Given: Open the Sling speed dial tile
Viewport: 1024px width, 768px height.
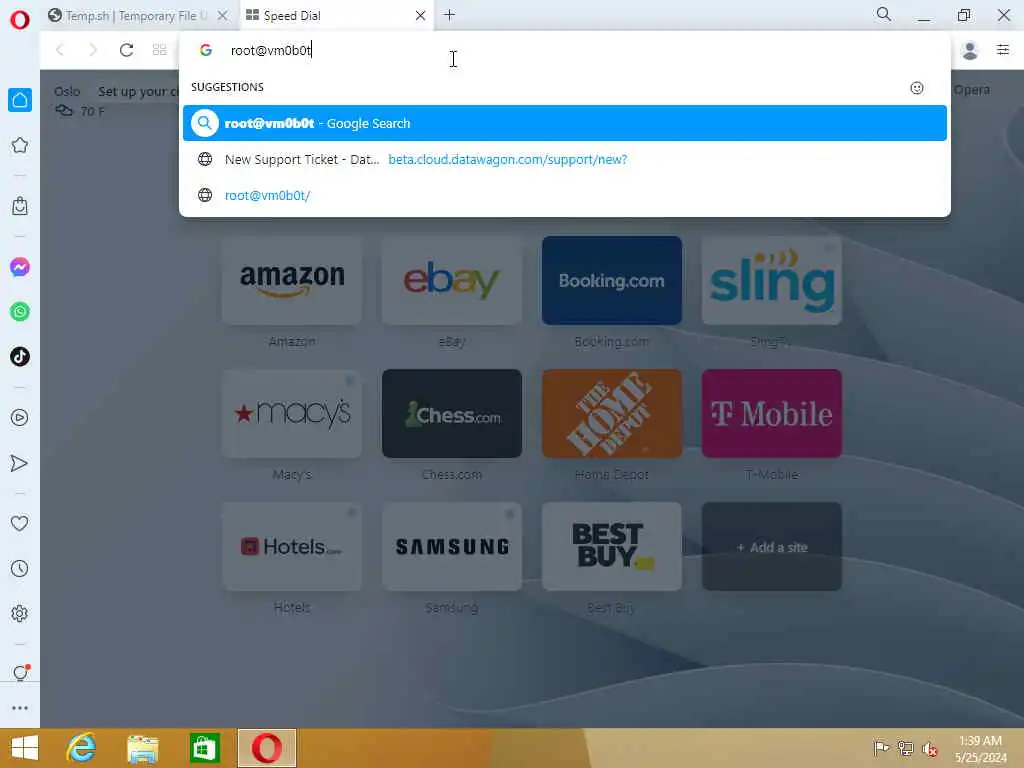Looking at the screenshot, I should (771, 280).
